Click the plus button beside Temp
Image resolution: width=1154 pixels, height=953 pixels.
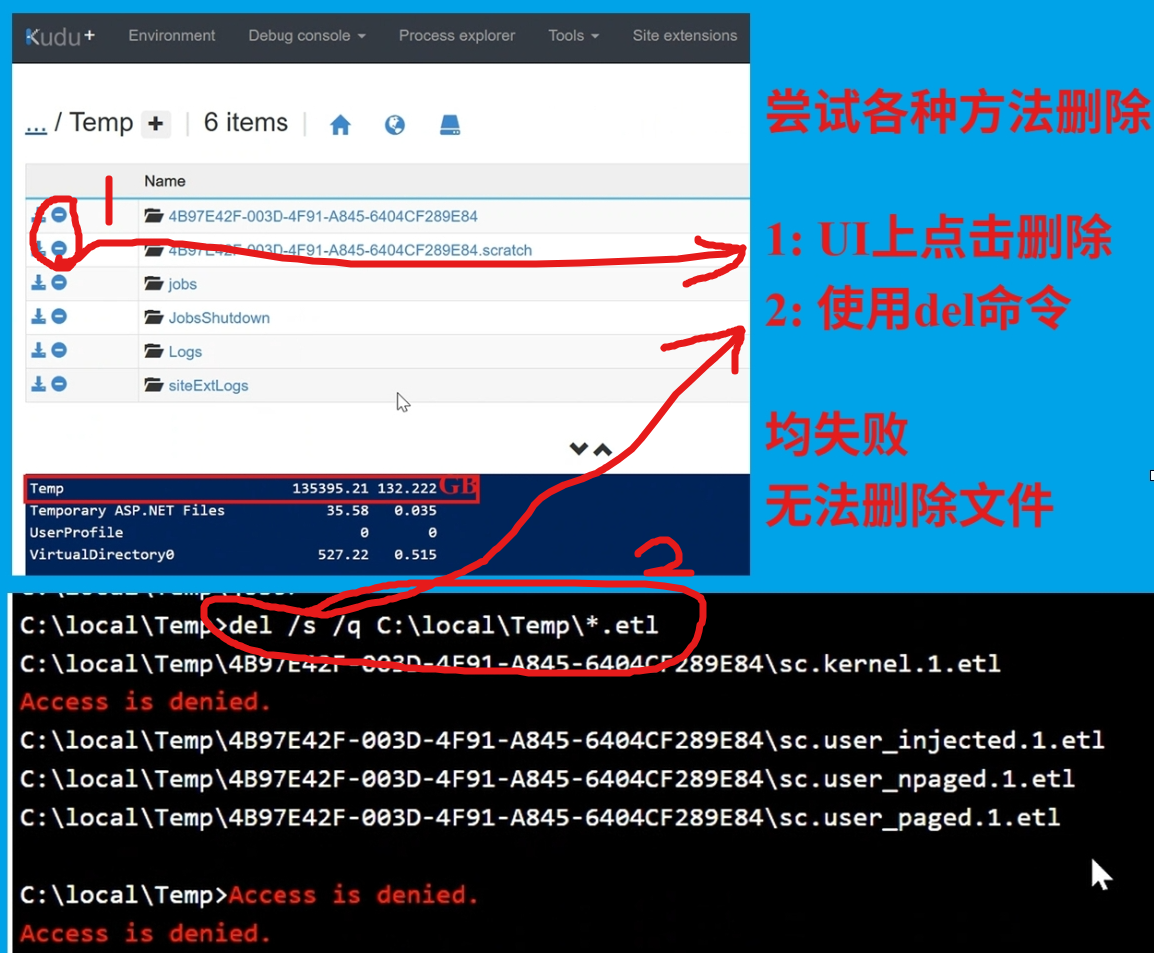pyautogui.click(x=155, y=124)
